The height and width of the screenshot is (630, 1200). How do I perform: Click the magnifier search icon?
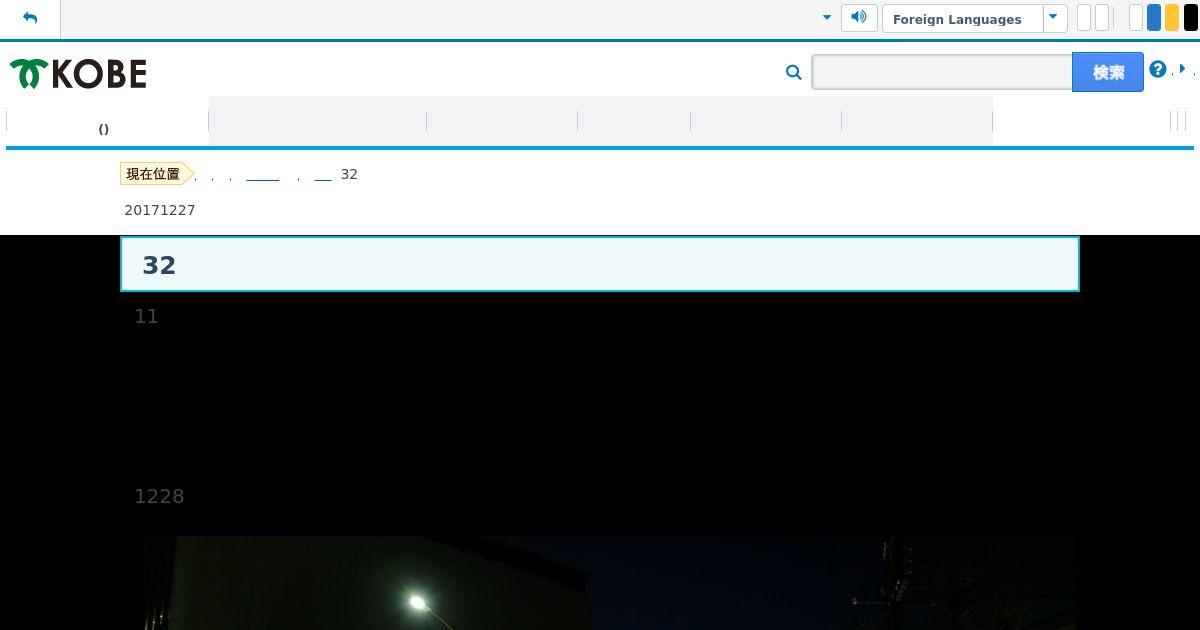click(794, 72)
